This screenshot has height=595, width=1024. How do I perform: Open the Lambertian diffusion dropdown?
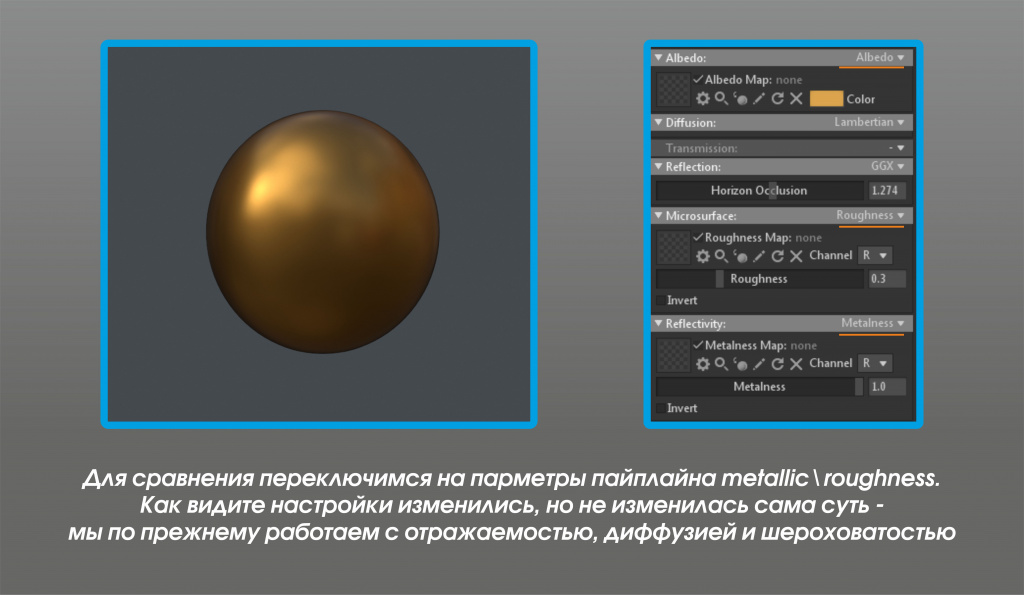pos(869,122)
